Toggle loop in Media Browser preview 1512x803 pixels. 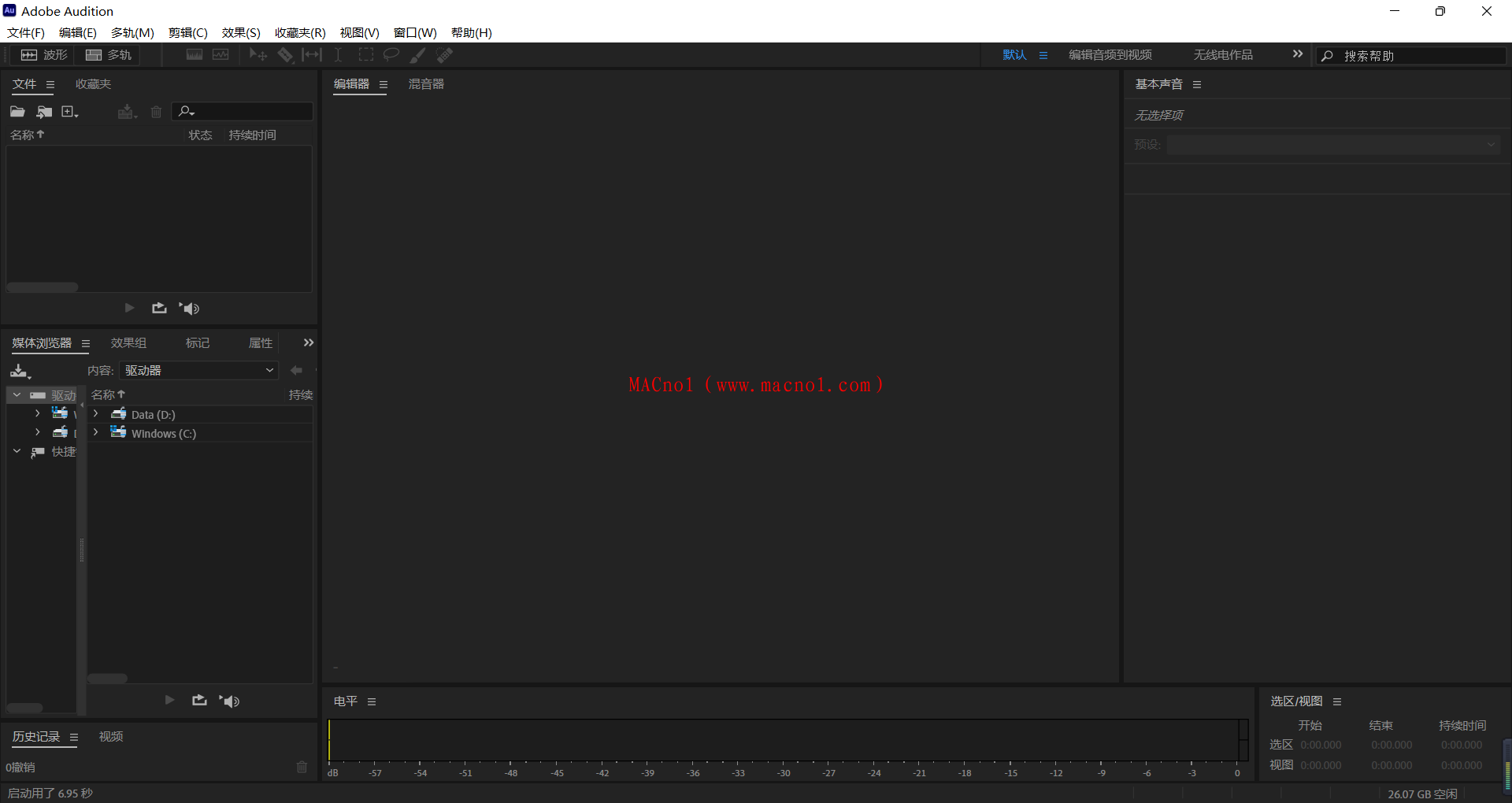tap(199, 700)
